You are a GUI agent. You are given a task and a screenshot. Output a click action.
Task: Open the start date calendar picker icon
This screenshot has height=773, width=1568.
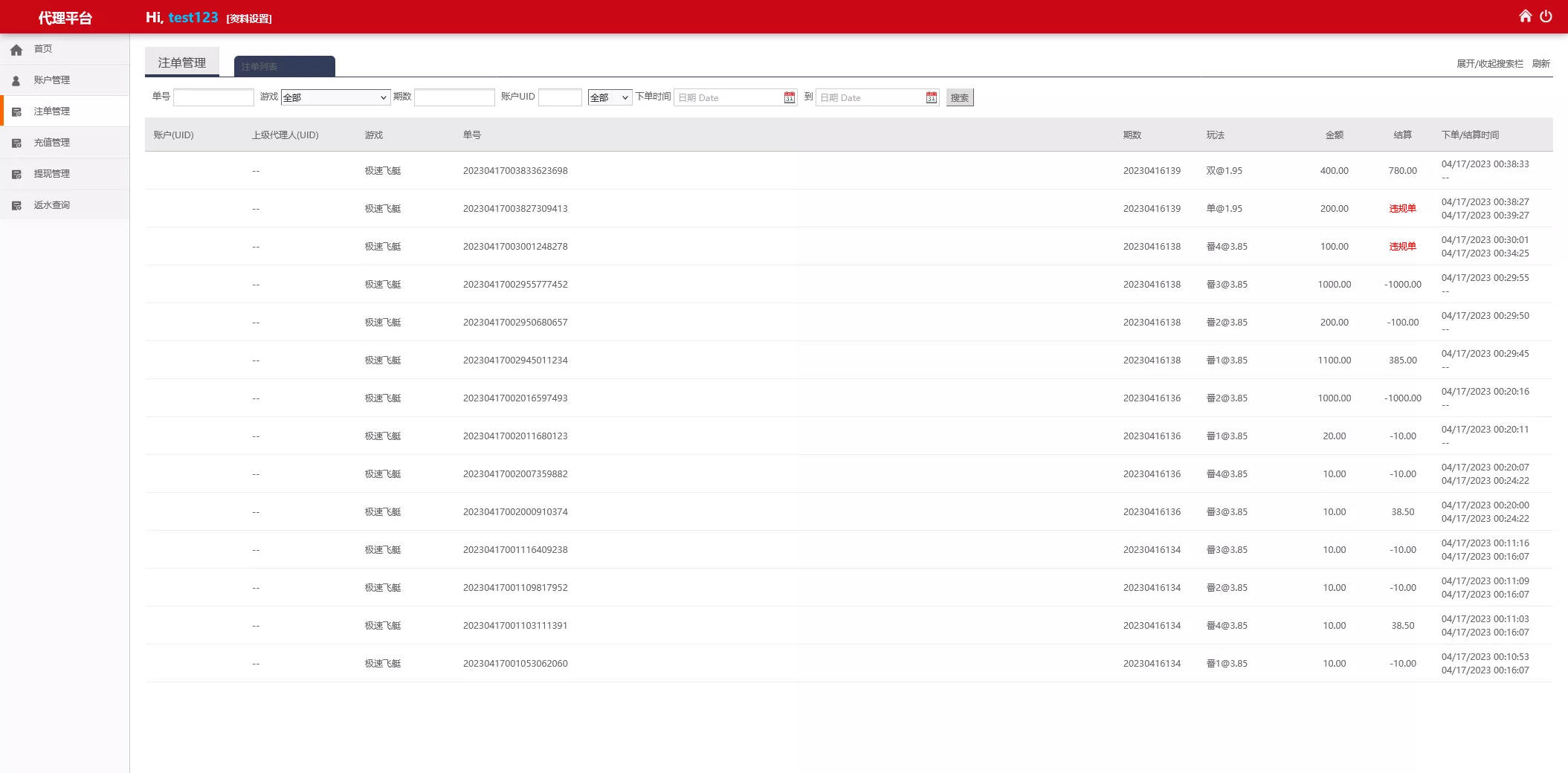(x=789, y=97)
